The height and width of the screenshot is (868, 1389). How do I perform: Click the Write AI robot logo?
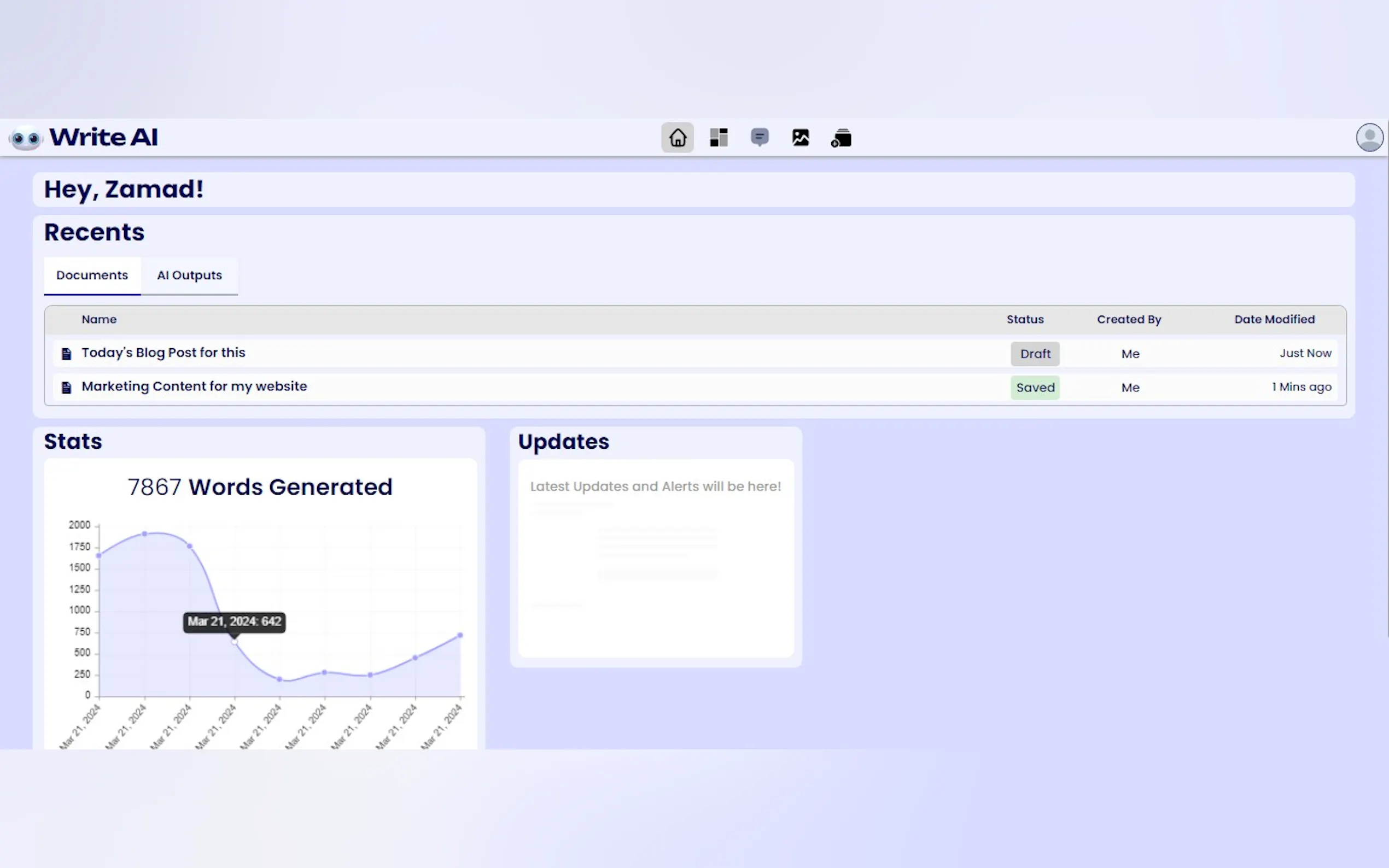click(26, 138)
